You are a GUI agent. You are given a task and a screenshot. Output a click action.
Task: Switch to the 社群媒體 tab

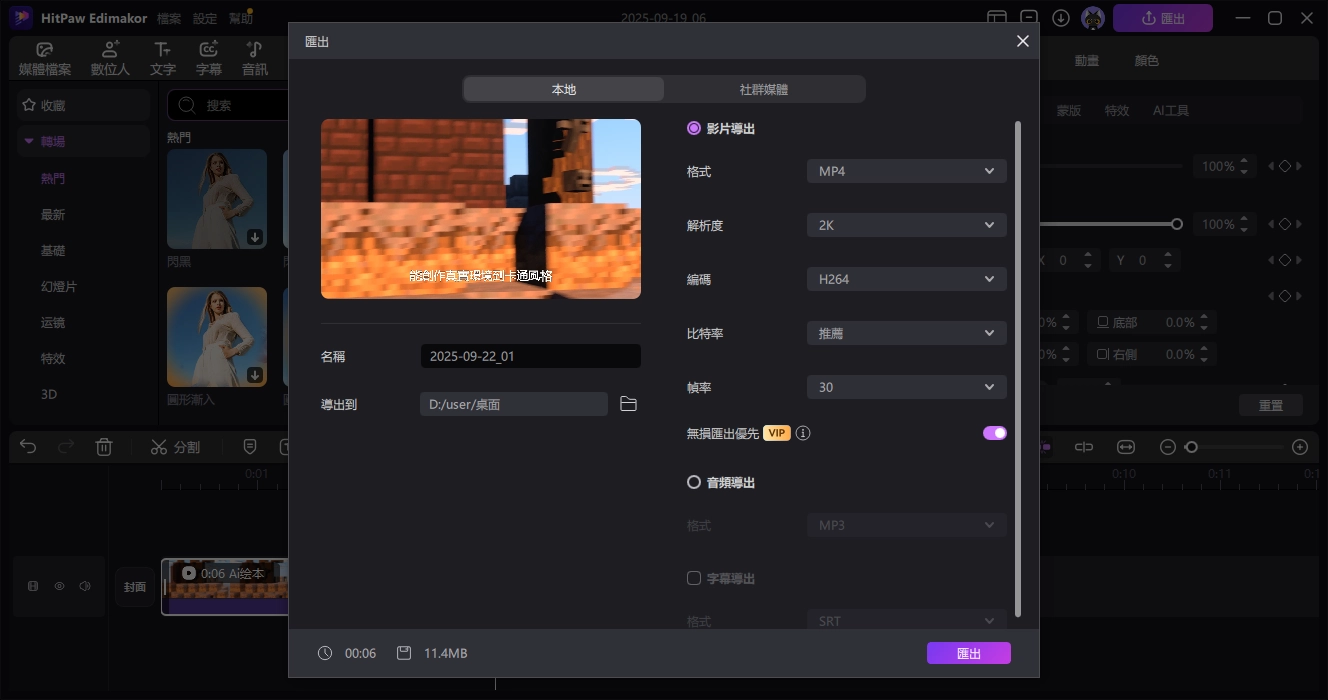pyautogui.click(x=765, y=89)
